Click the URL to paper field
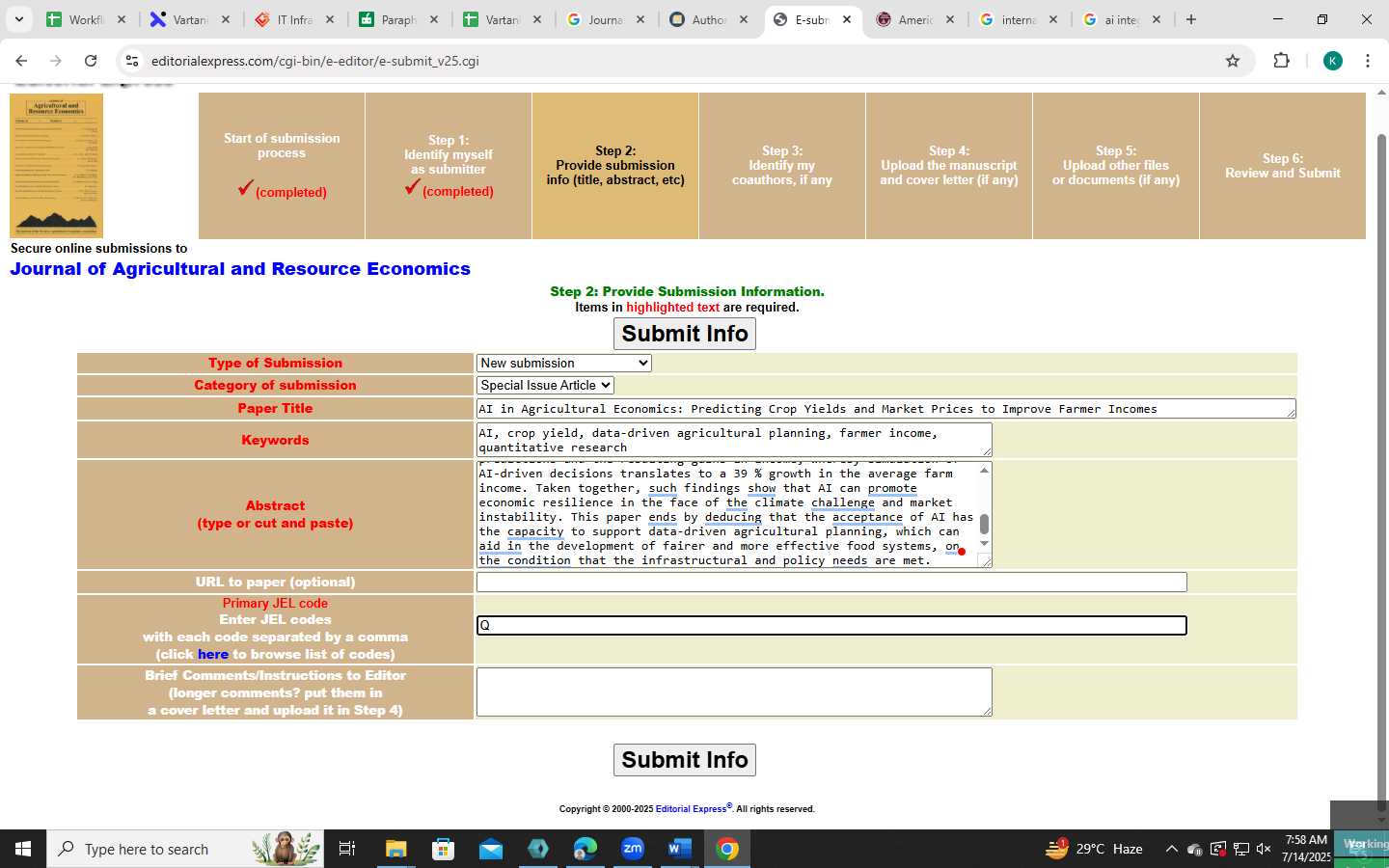 coord(831,583)
